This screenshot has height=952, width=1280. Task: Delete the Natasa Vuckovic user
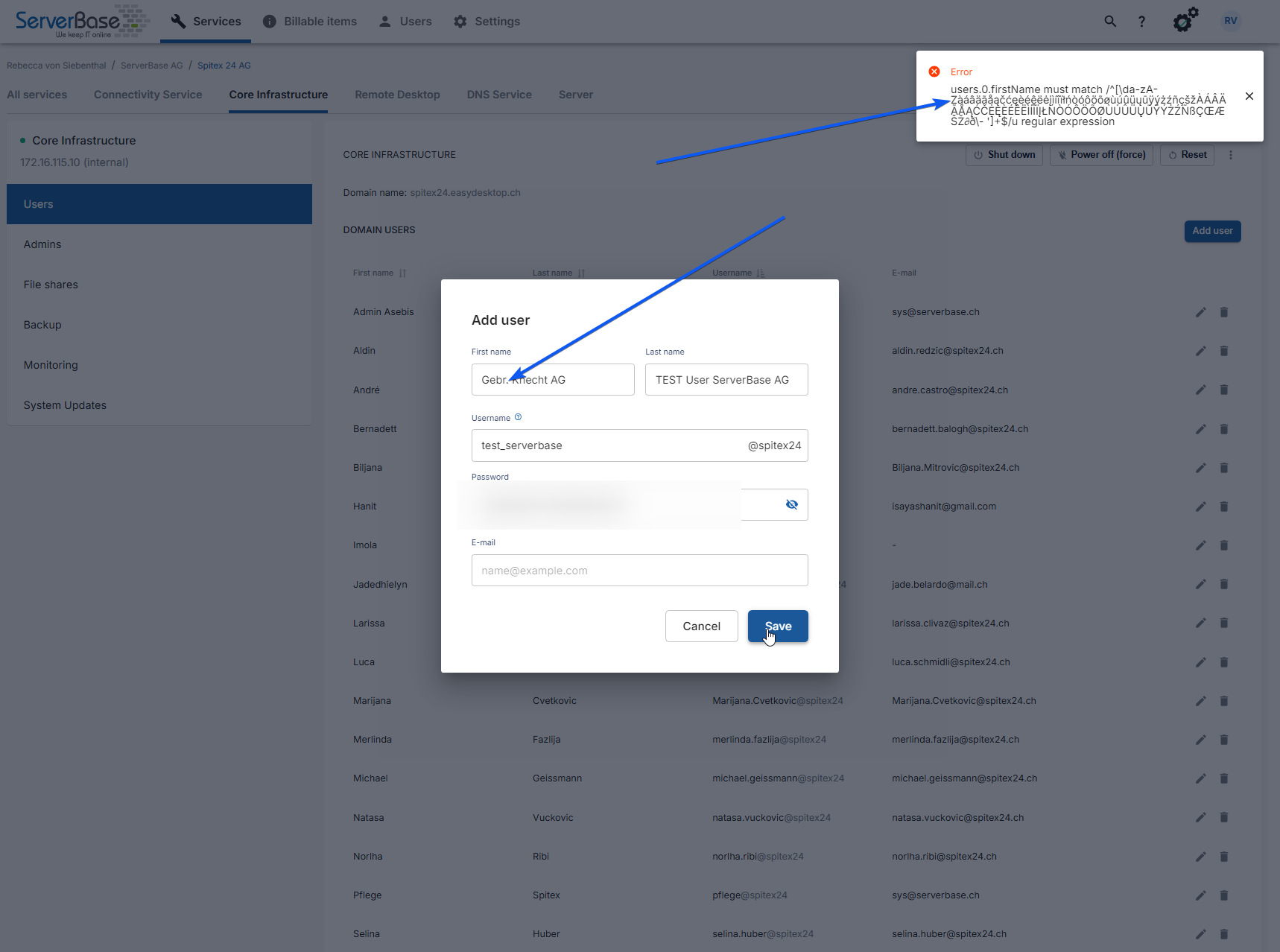tap(1223, 817)
